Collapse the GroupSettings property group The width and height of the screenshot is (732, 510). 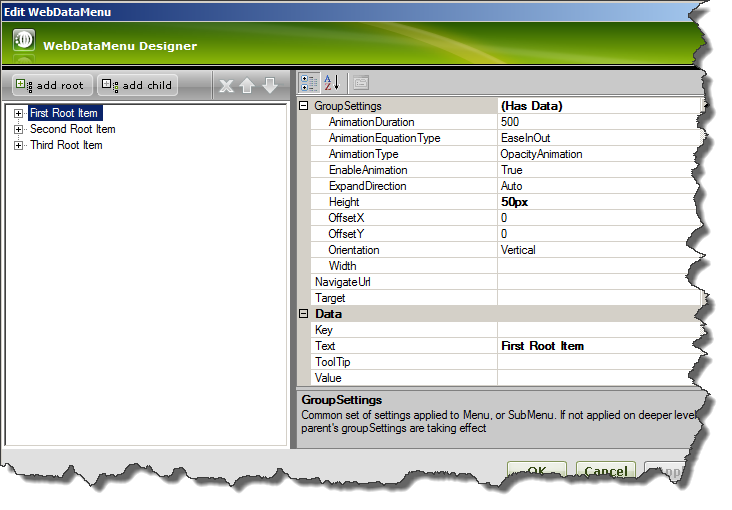[x=305, y=106]
